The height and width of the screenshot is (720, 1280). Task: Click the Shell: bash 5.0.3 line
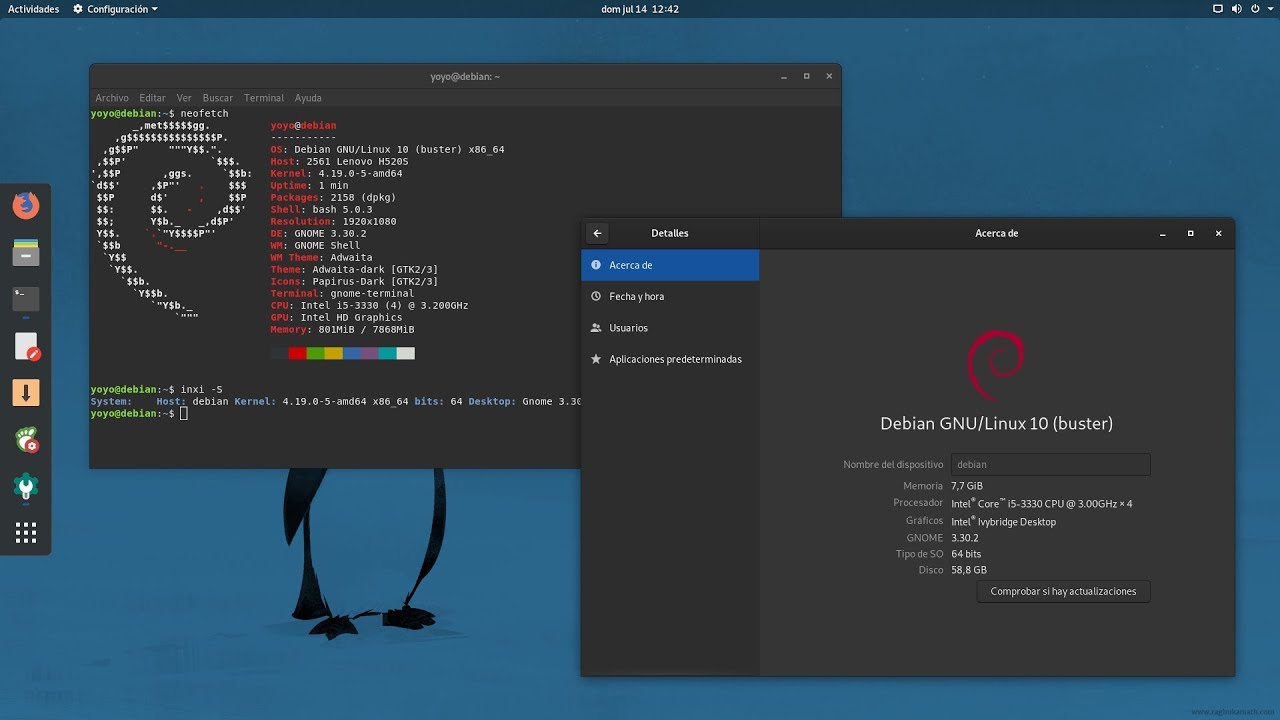tap(321, 210)
